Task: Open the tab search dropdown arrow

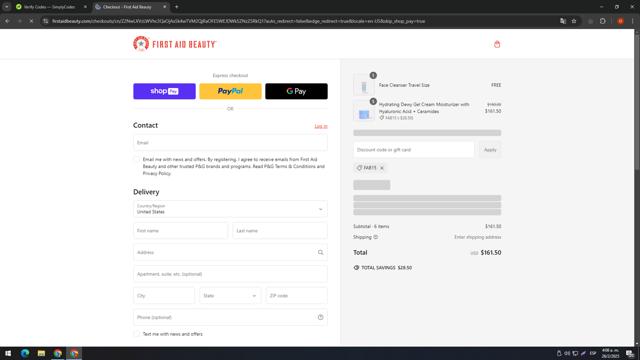Action: 7,7
